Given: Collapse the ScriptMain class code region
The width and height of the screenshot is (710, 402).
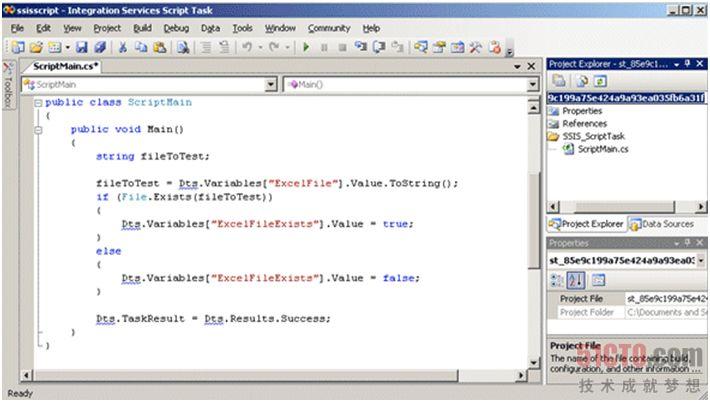Looking at the screenshot, I should (38, 103).
